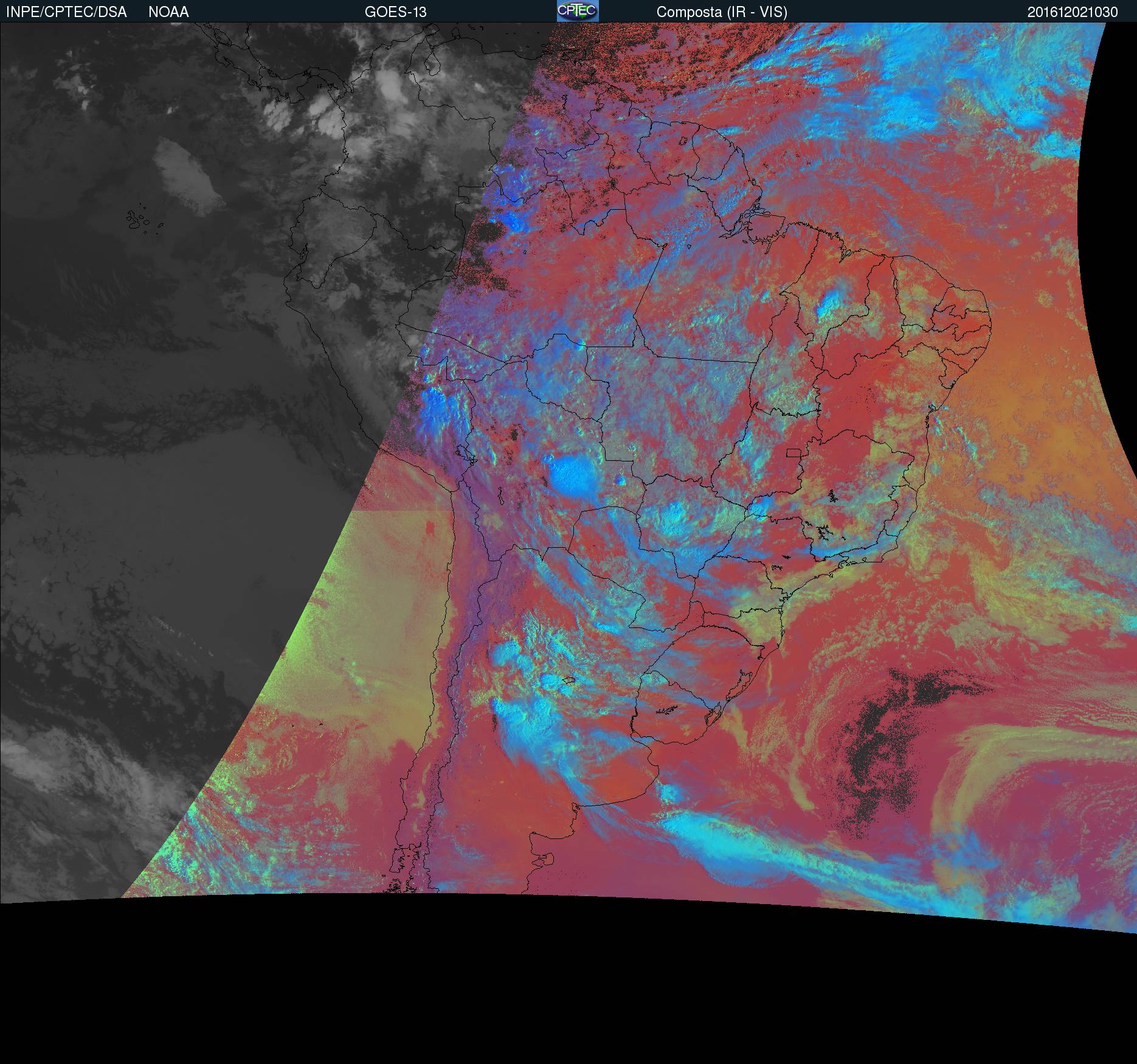This screenshot has height=1064, width=1137.
Task: Click the 201612021030 timestamp
Action: click(x=1073, y=12)
